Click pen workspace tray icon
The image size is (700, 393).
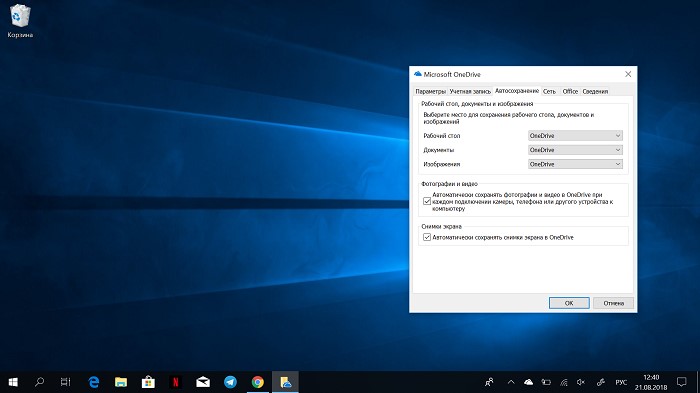[x=600, y=382]
